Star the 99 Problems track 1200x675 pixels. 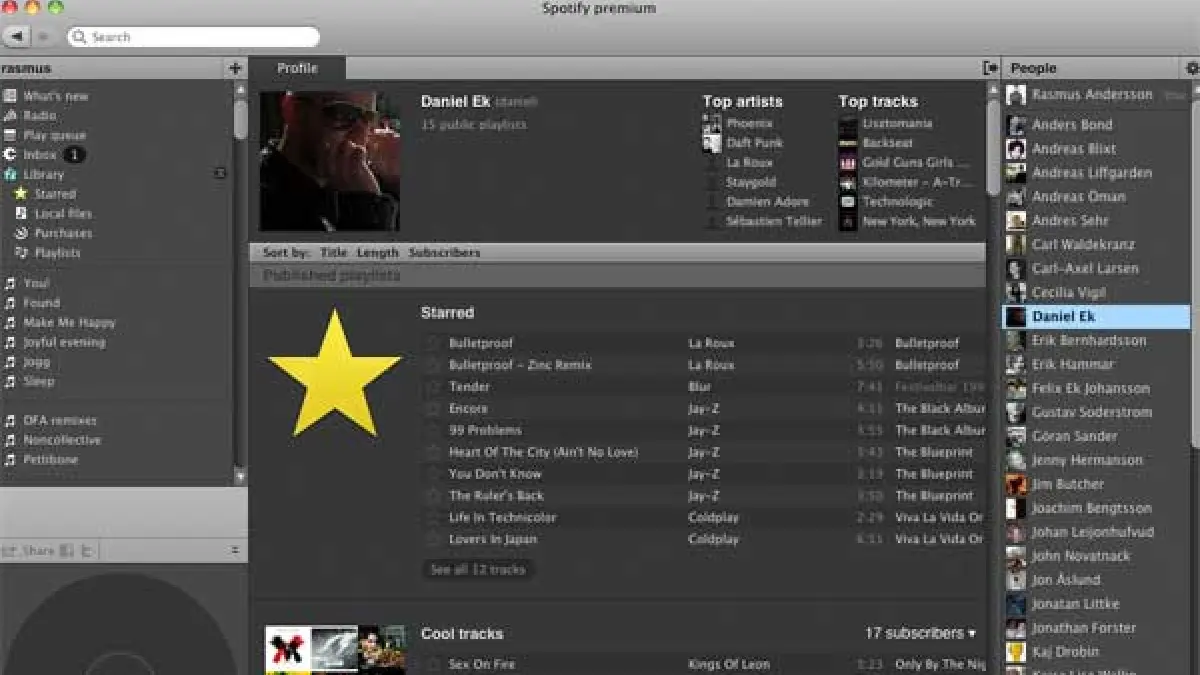pyautogui.click(x=433, y=431)
